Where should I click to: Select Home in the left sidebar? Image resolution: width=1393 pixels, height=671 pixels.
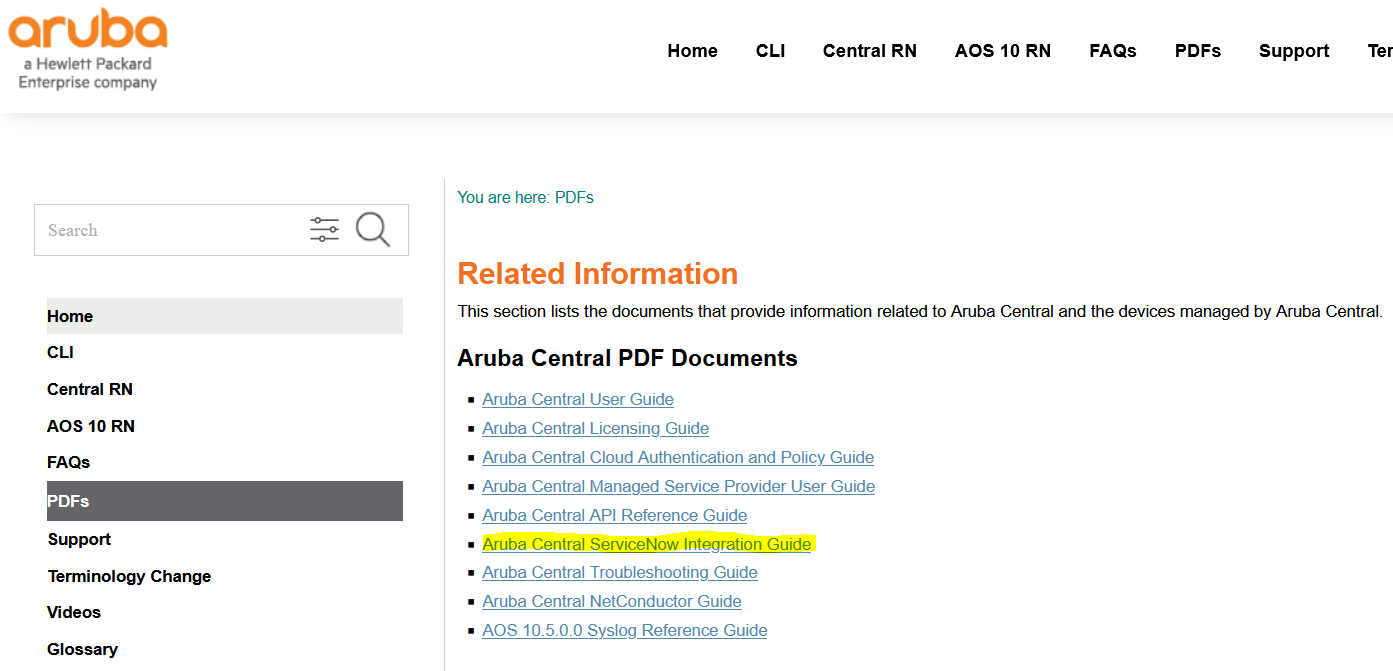pos(69,315)
